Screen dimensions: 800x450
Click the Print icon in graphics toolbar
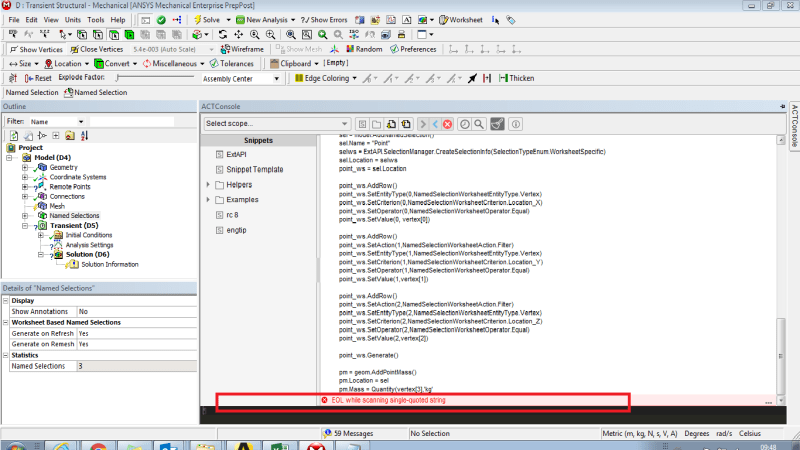402,35
